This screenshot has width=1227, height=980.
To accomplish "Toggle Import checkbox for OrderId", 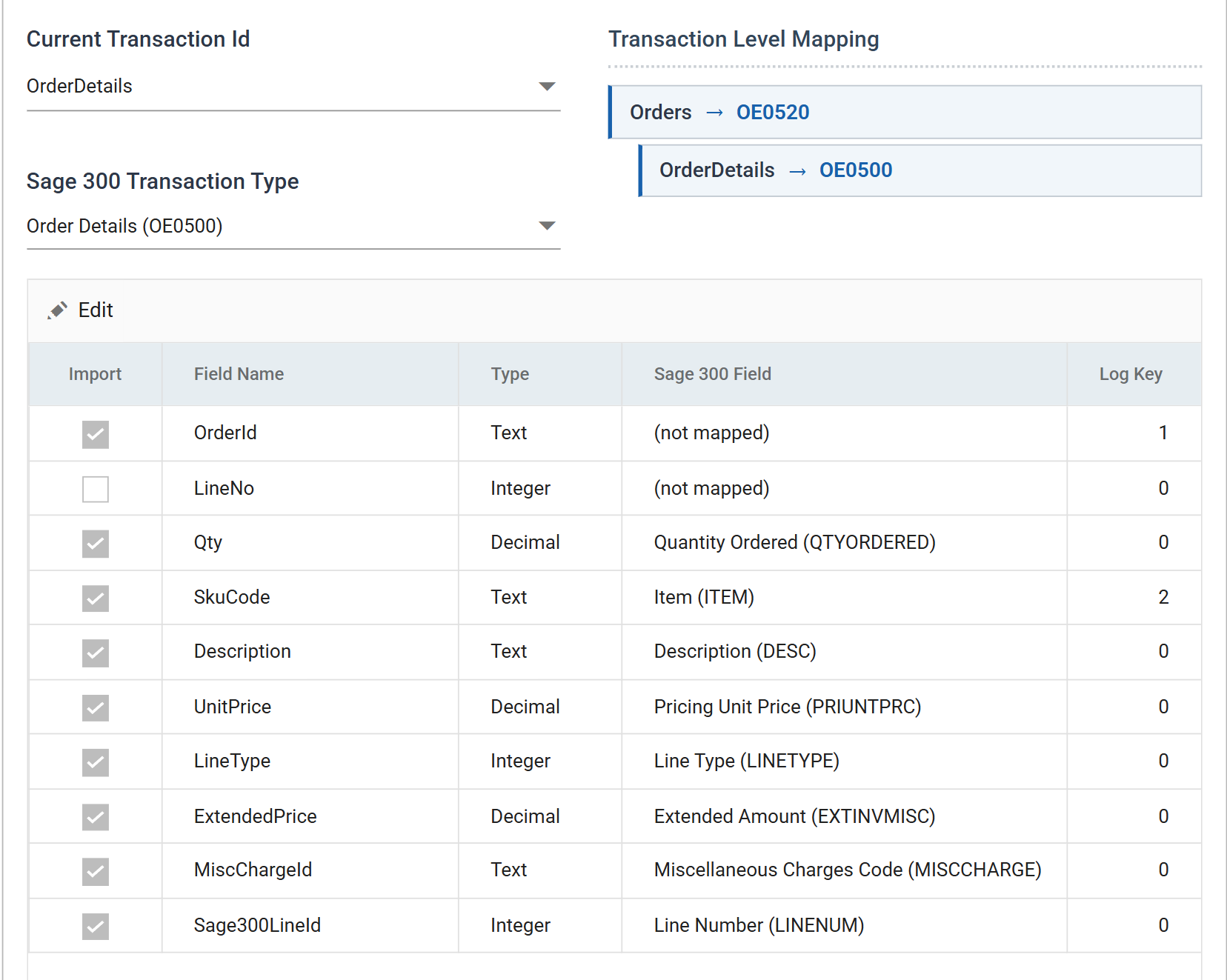I will click(96, 434).
